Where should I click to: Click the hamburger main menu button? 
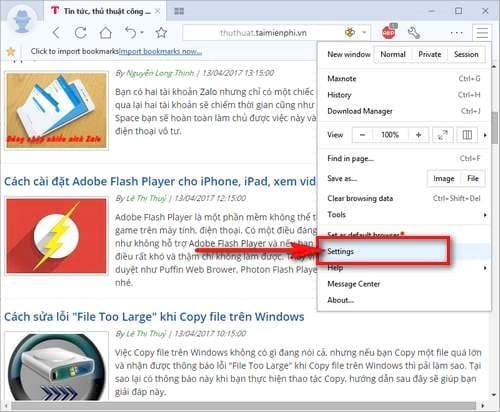tap(482, 33)
